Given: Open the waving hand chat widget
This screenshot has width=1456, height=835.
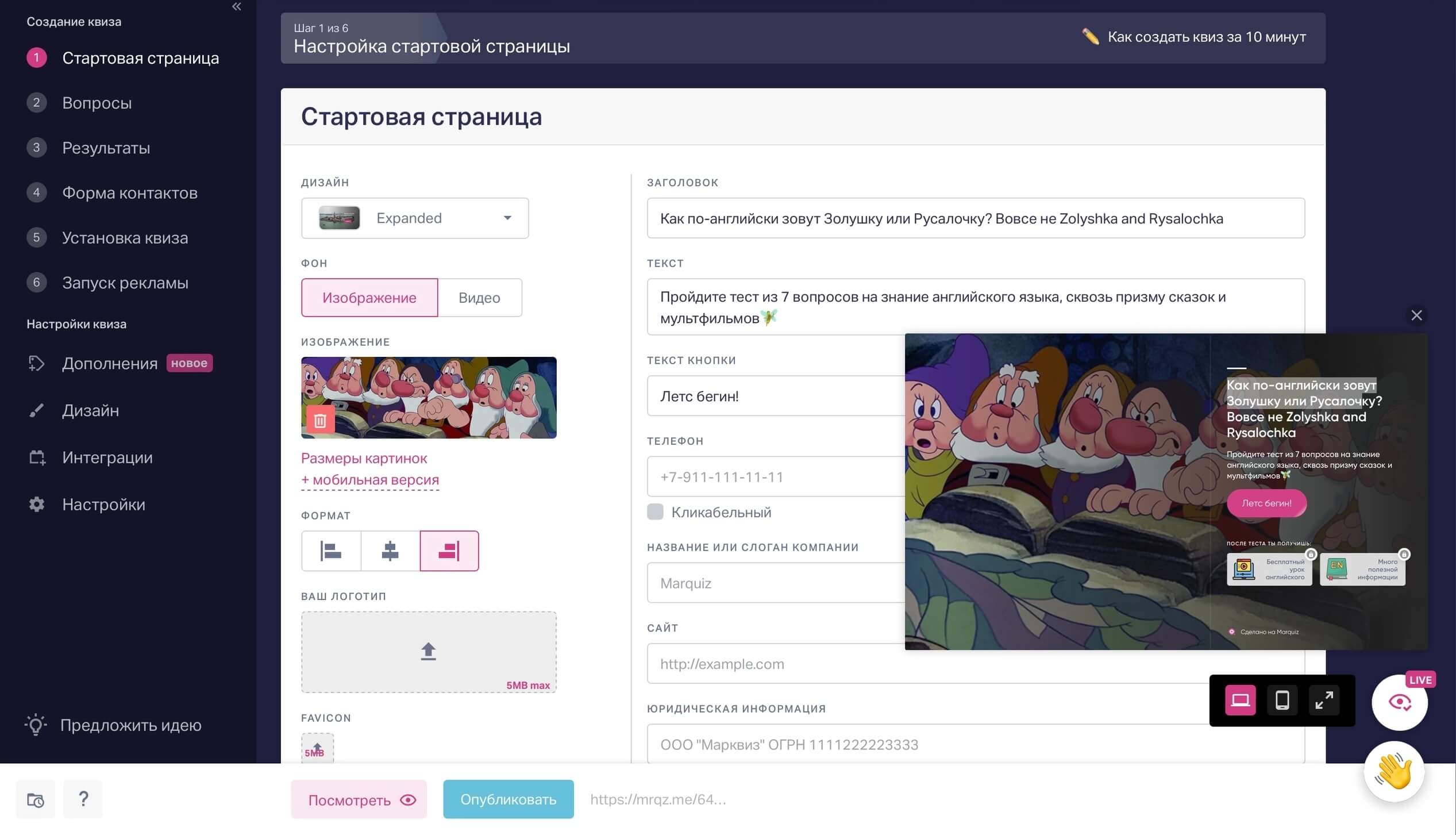Looking at the screenshot, I should (1393, 771).
